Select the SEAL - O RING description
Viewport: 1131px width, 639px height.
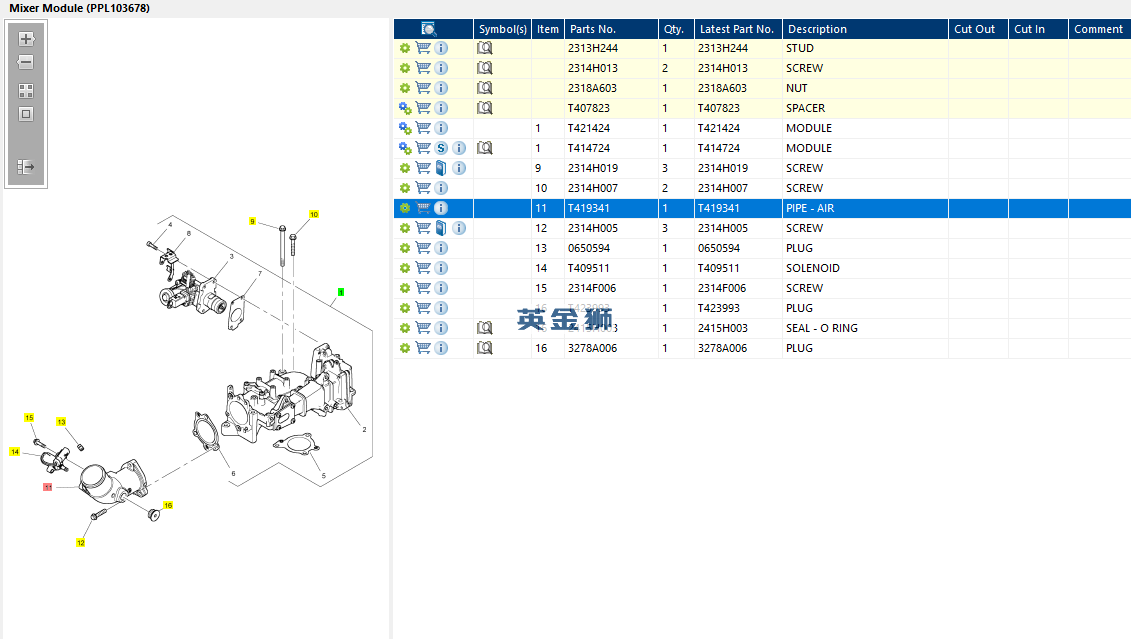[865, 328]
